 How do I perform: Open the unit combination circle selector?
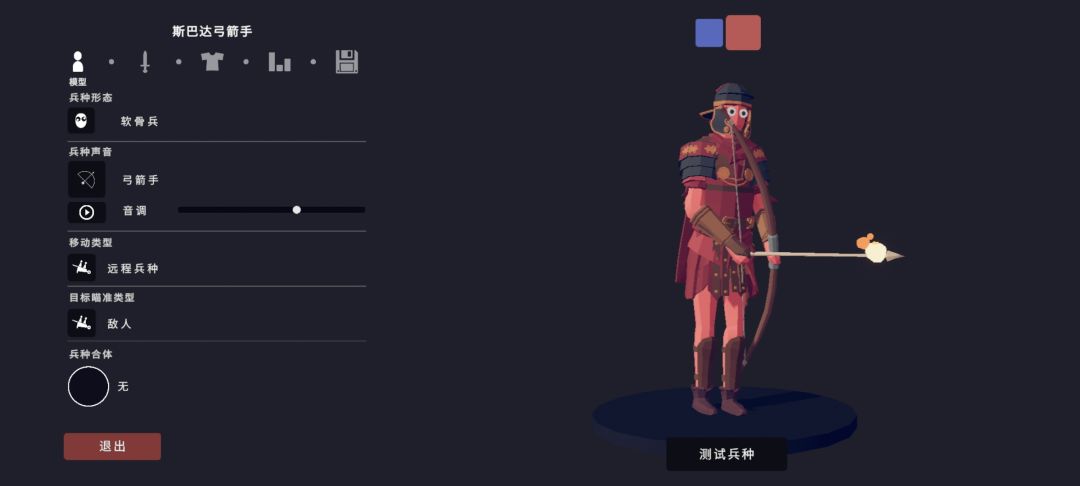[88, 386]
